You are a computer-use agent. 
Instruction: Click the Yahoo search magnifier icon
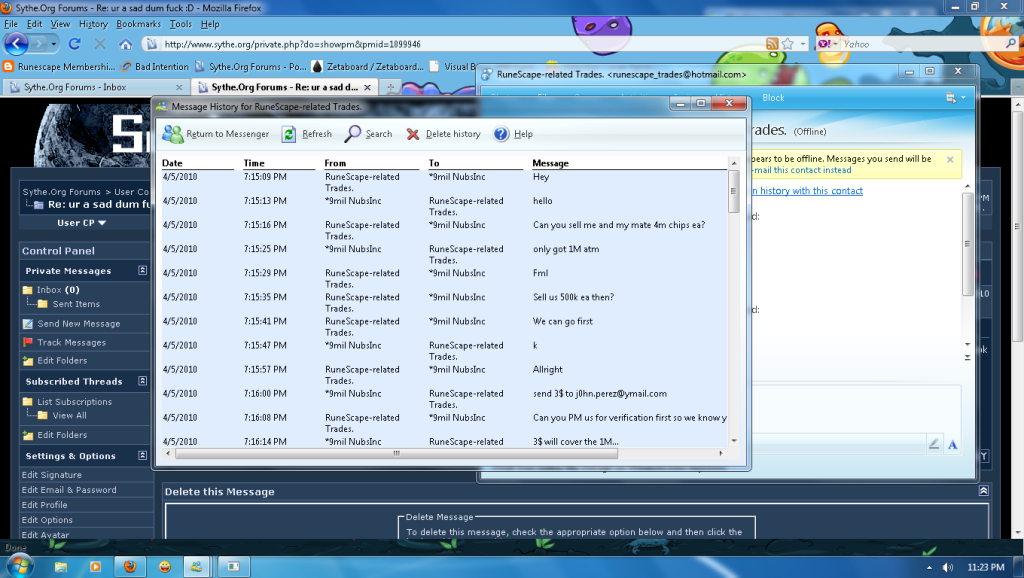tap(1011, 44)
